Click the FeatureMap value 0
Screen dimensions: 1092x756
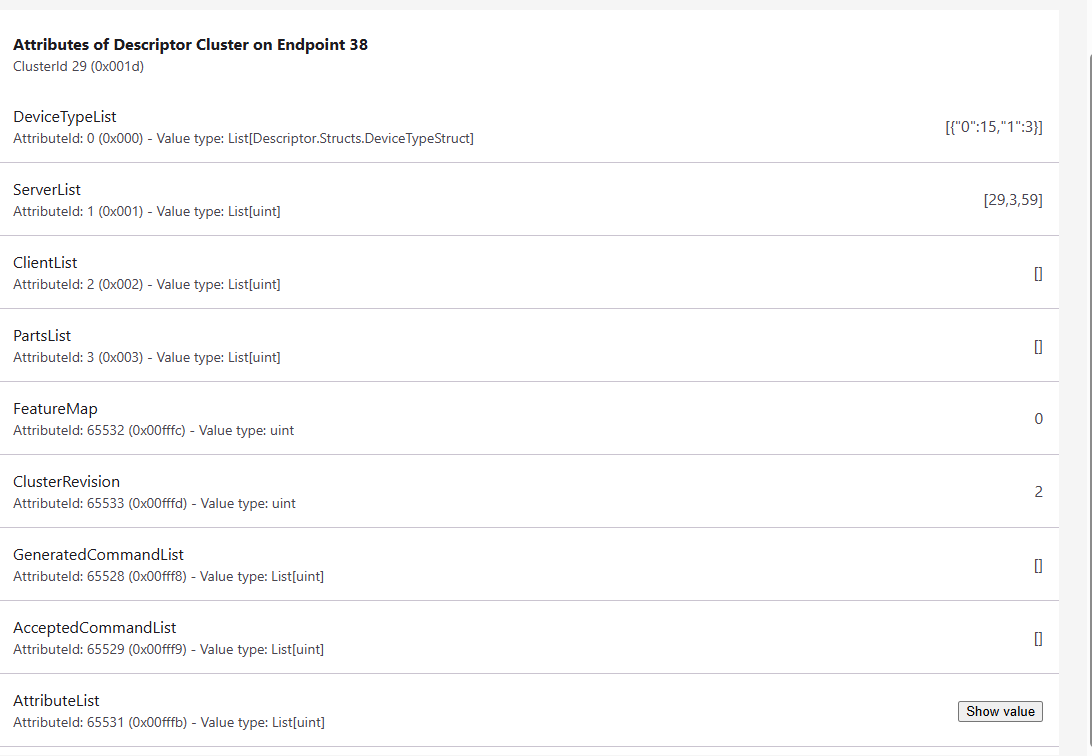click(1038, 419)
